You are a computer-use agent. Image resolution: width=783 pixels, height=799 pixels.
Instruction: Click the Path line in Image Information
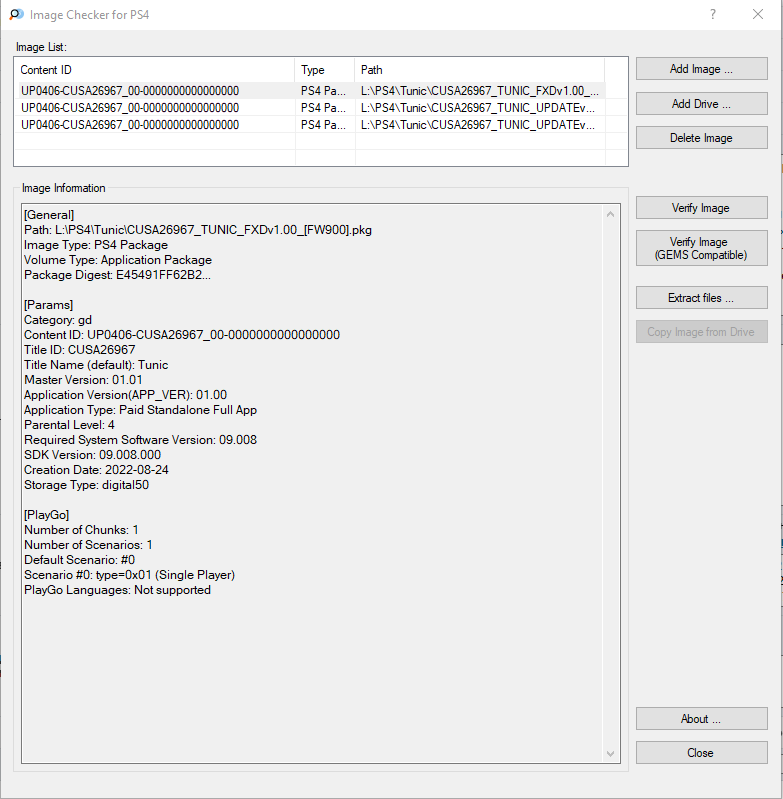point(198,230)
